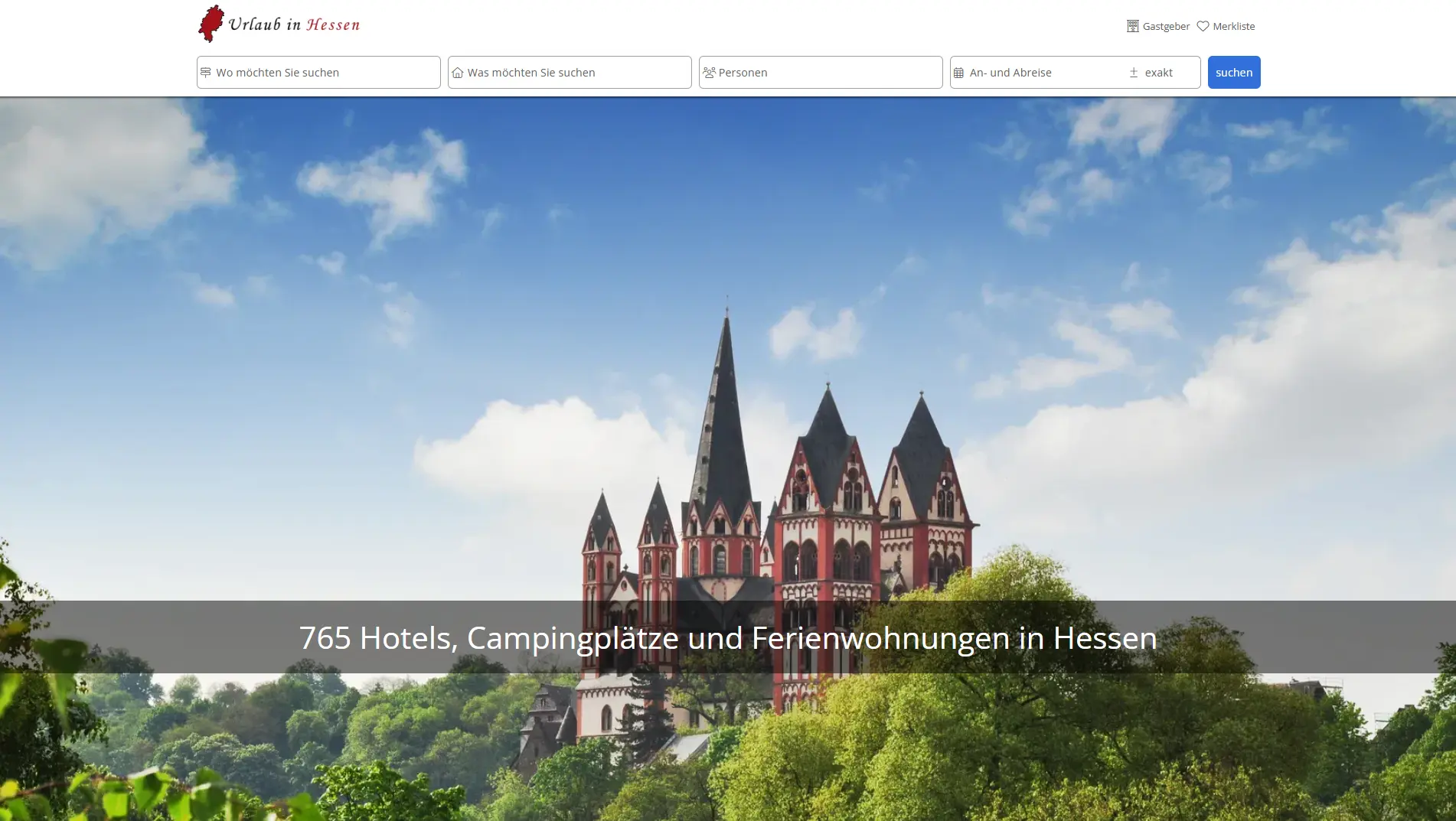Screen dimensions: 1456x821
Task: Click the signpost icon in the location search field
Action: tap(207, 72)
